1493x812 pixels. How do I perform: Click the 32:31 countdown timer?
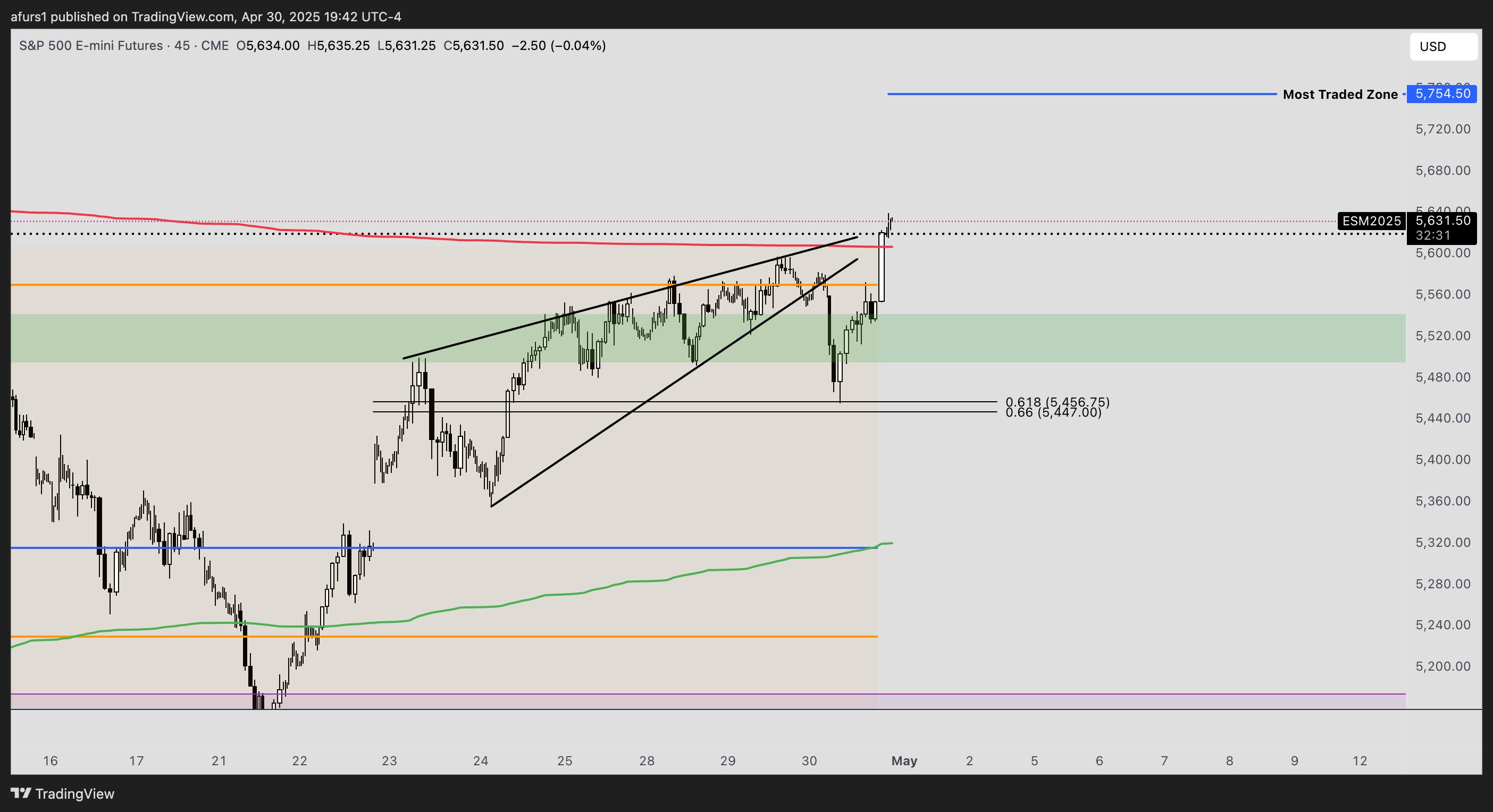(1433, 235)
